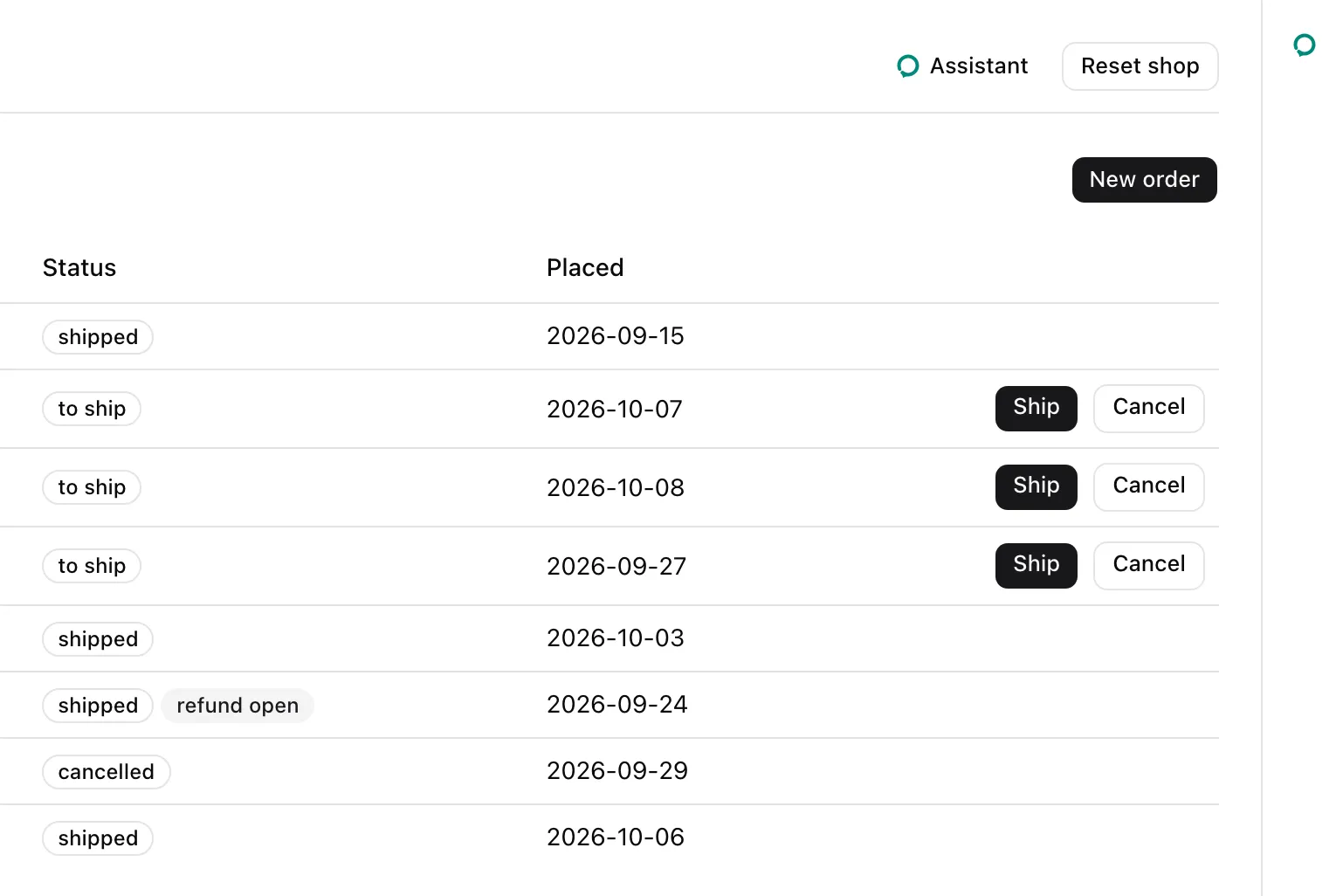The image size is (1343, 896).
Task: Click the Placed column header
Action: click(585, 268)
